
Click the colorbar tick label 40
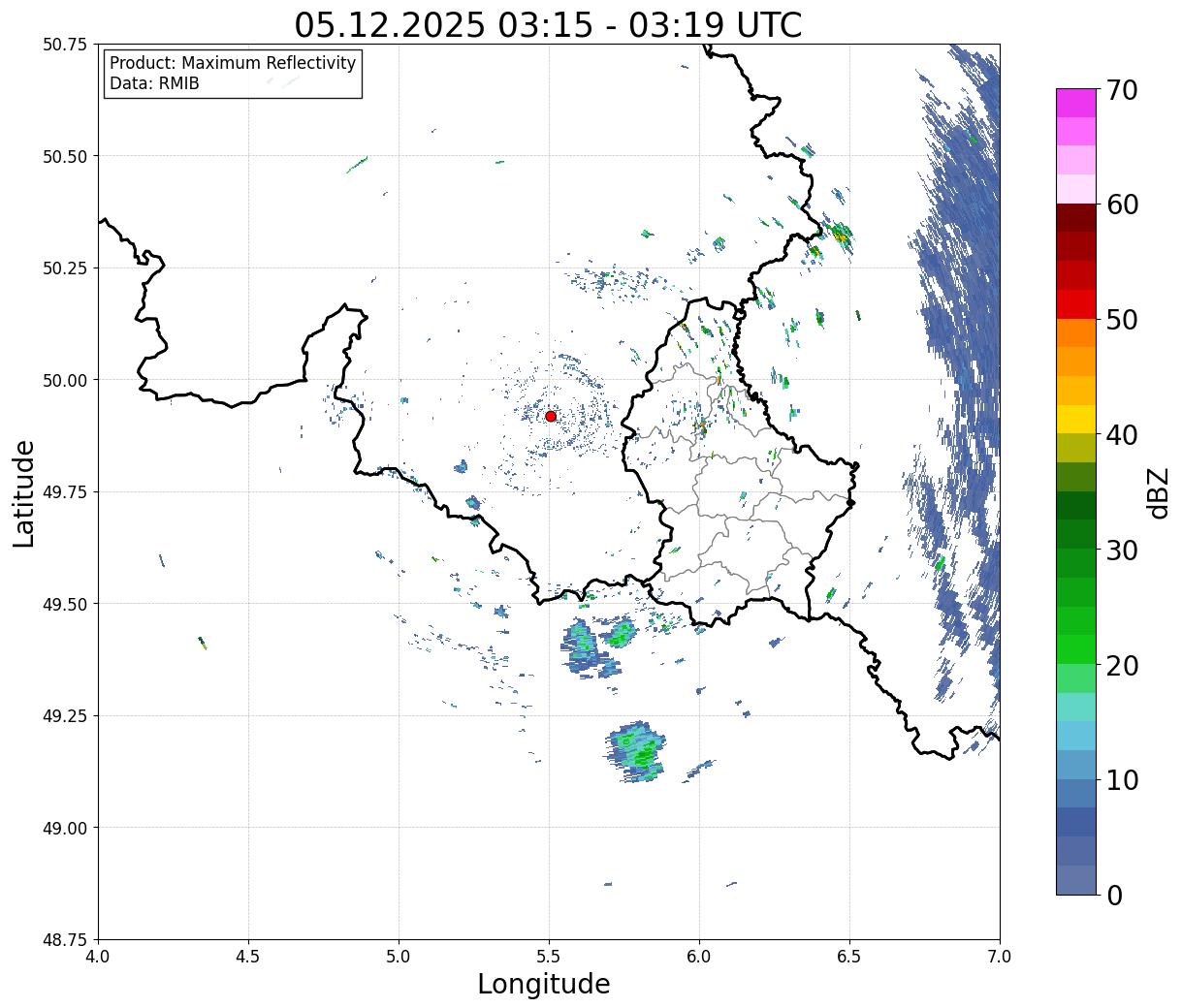point(1122,434)
